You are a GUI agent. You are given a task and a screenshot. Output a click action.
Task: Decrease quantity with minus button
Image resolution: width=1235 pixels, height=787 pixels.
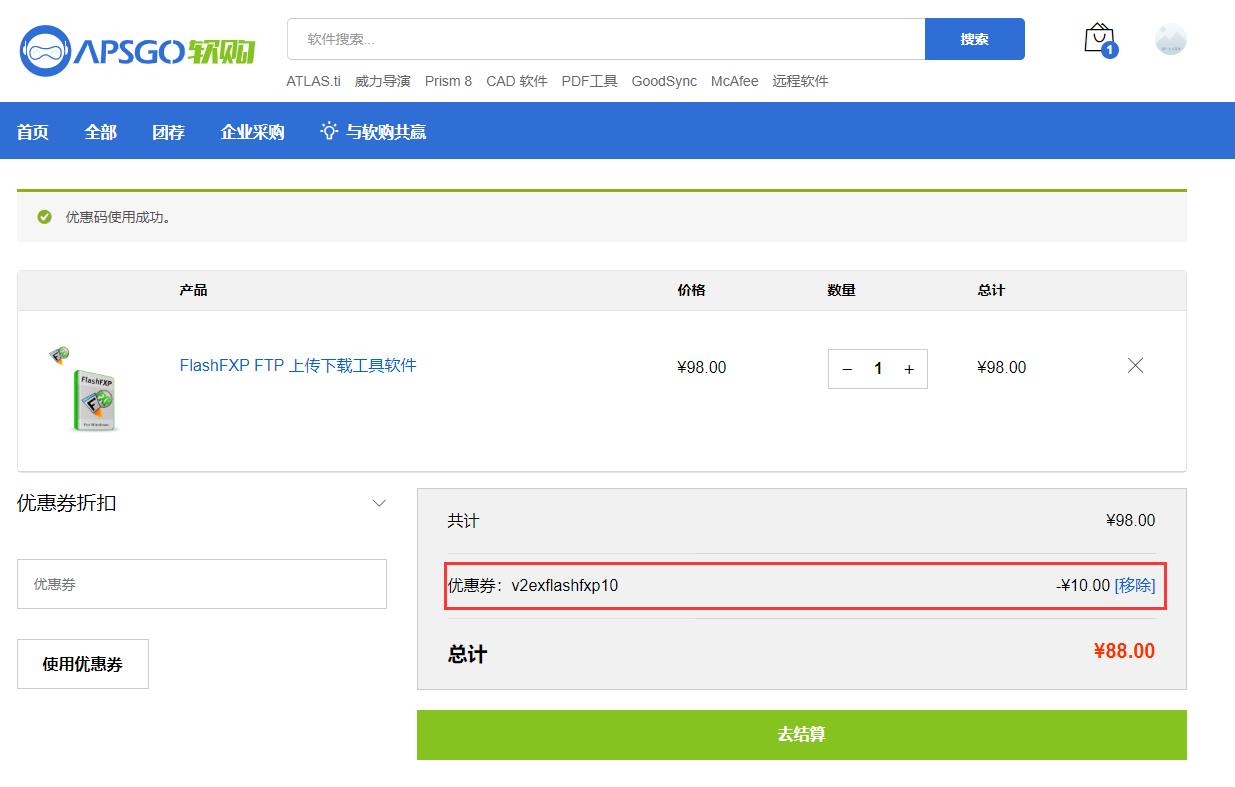tap(847, 369)
